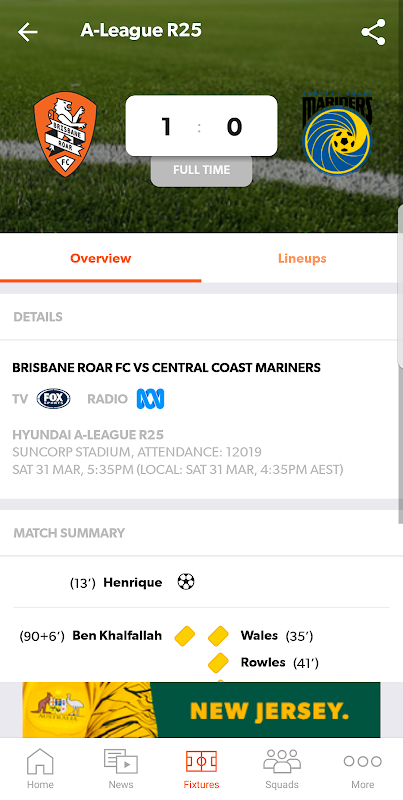This screenshot has width=403, height=800.
Task: Tap the Brisbane Roar FC crest
Action: (x=65, y=134)
